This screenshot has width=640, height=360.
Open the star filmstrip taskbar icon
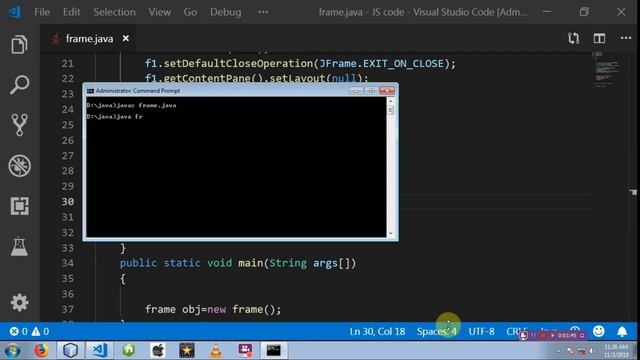click(187, 350)
